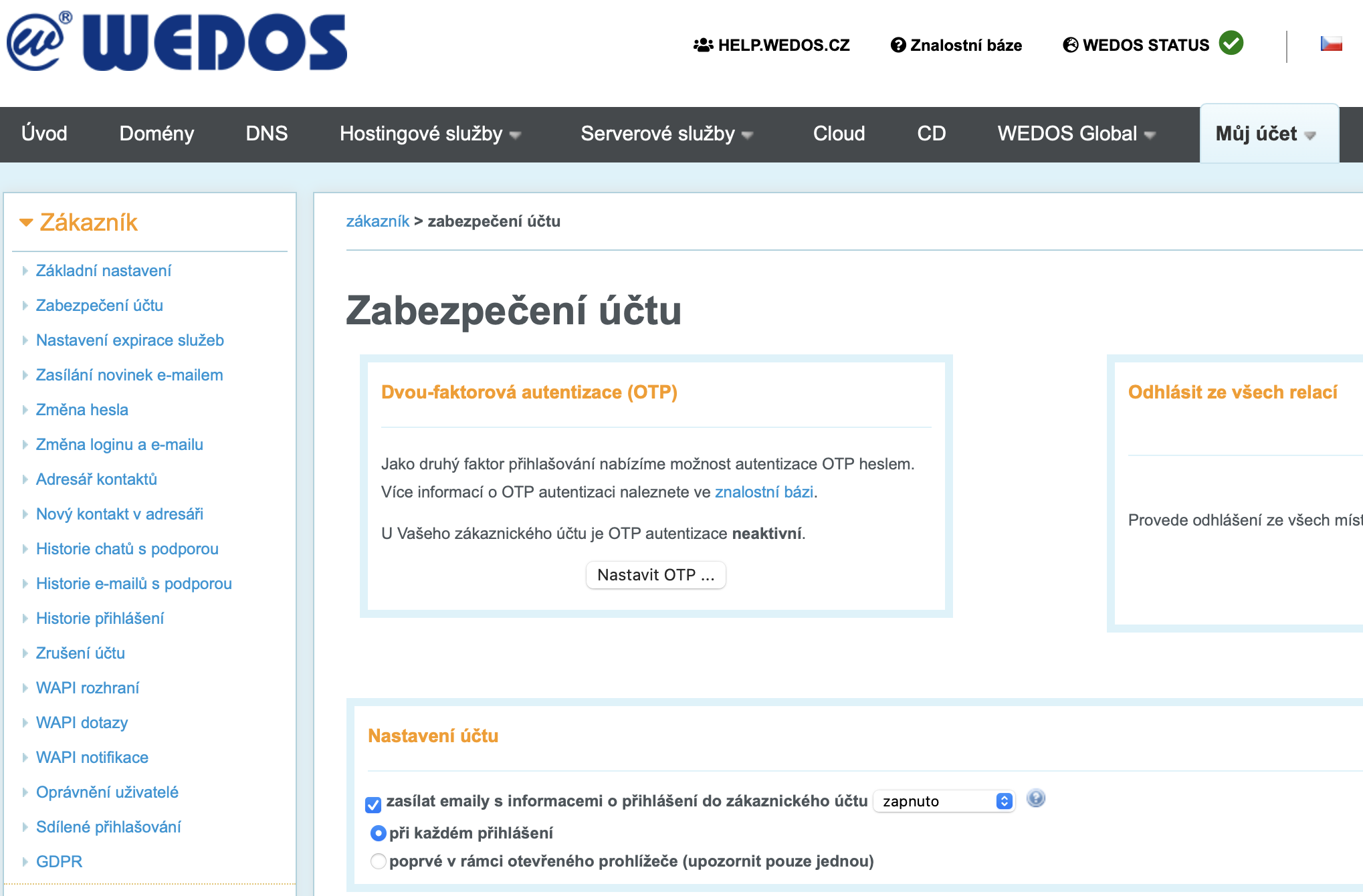Click 'Dvou-faktorová autentizace (OTP)' heading

tap(529, 392)
